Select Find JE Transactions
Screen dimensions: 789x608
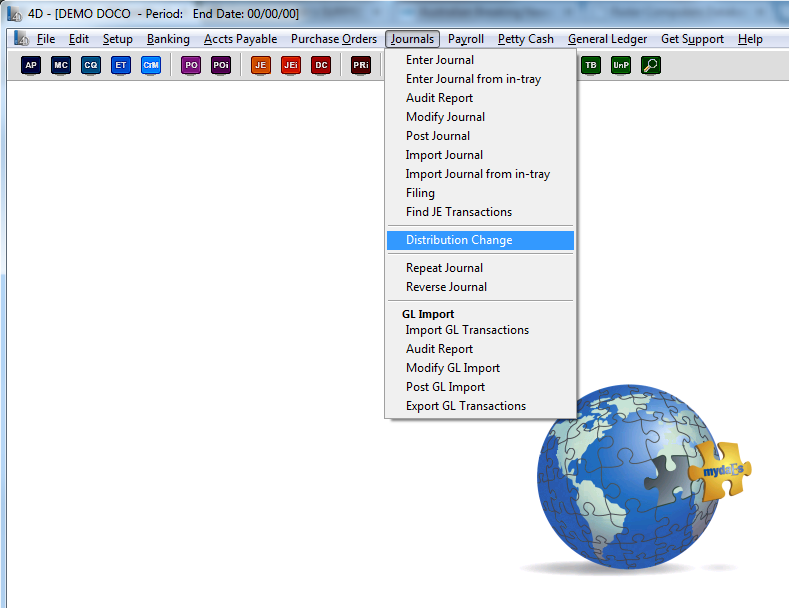(481, 212)
